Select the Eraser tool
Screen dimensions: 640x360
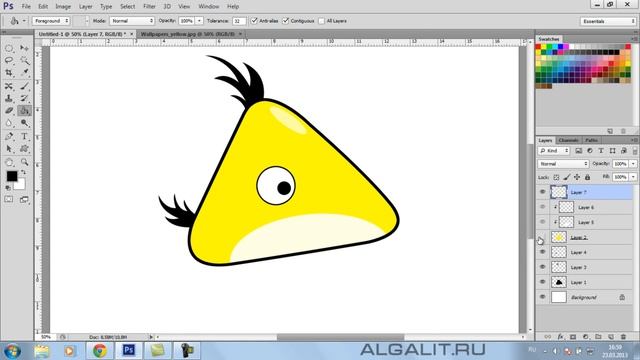[9, 111]
